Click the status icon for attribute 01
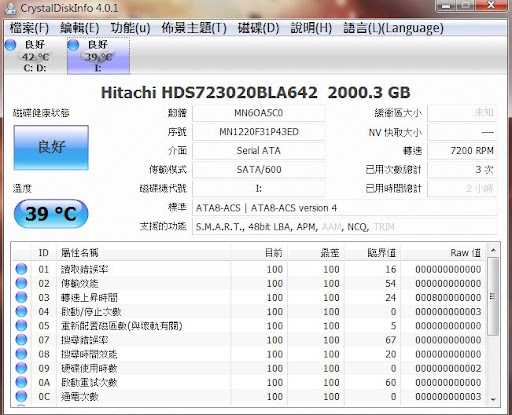The width and height of the screenshot is (512, 415). click(21, 269)
